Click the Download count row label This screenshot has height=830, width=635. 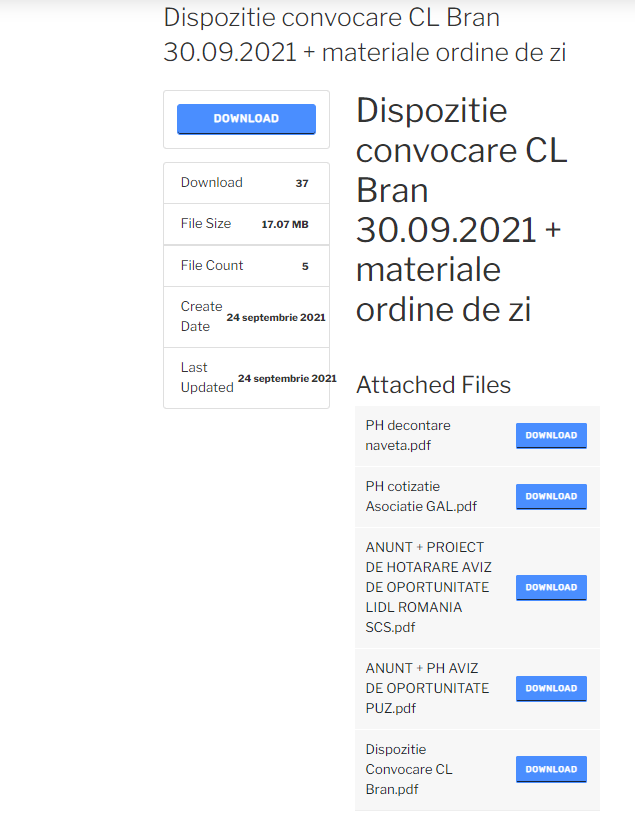coord(211,183)
